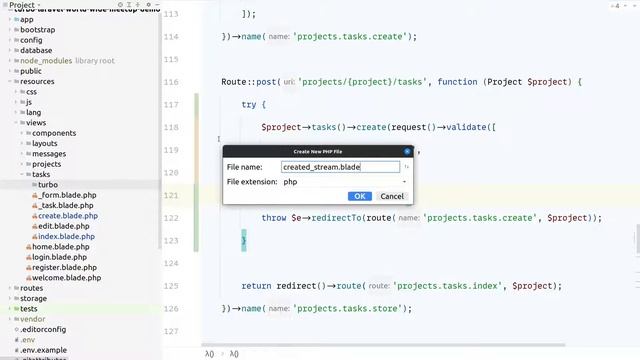Viewport: 640px width, 360px height.
Task: Open _task.blade.php file
Action: 65,205
